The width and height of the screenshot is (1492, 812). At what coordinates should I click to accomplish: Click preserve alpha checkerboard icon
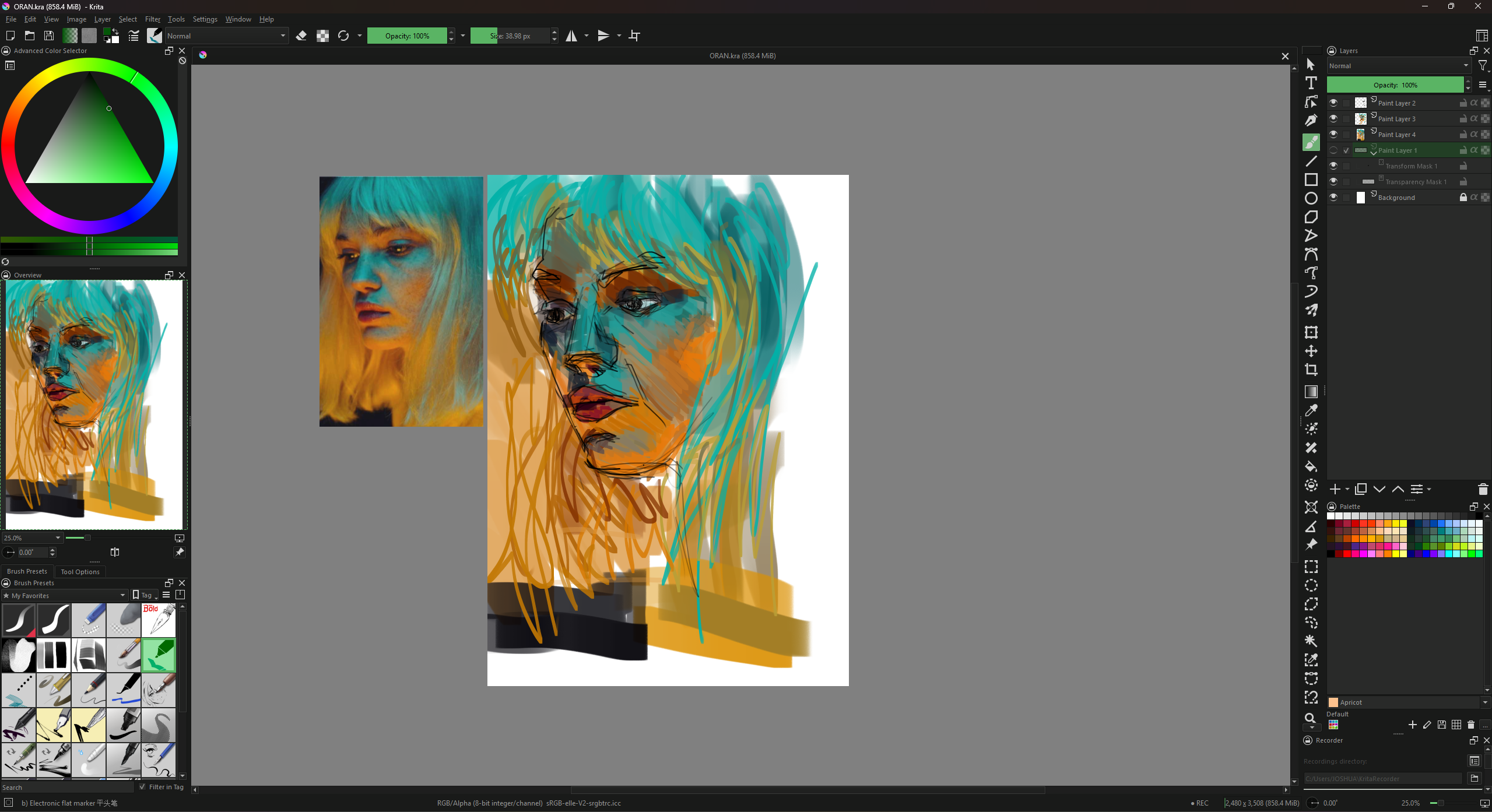tap(322, 36)
